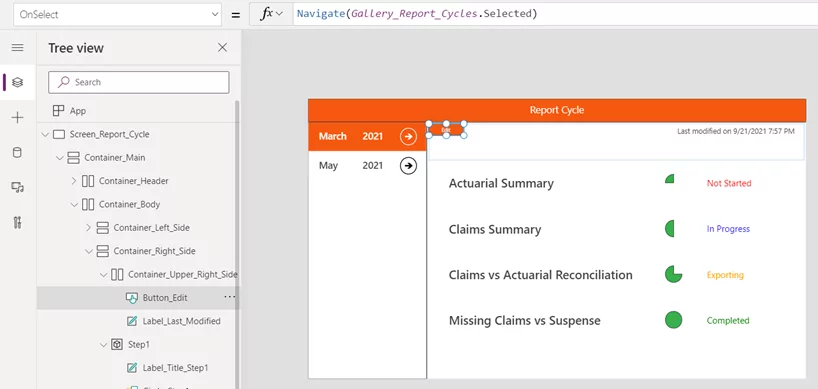Select Label_Title_Step1 in tree
Viewport: 818px width, 389px height.
coord(175,368)
